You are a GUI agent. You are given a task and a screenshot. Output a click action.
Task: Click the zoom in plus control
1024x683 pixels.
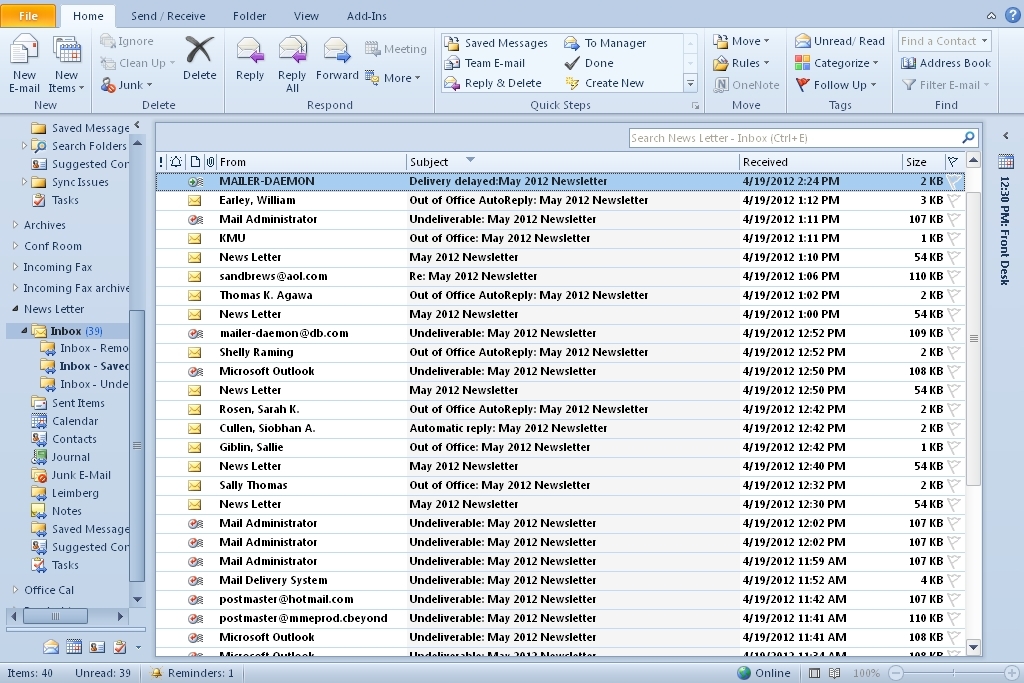point(1012,672)
